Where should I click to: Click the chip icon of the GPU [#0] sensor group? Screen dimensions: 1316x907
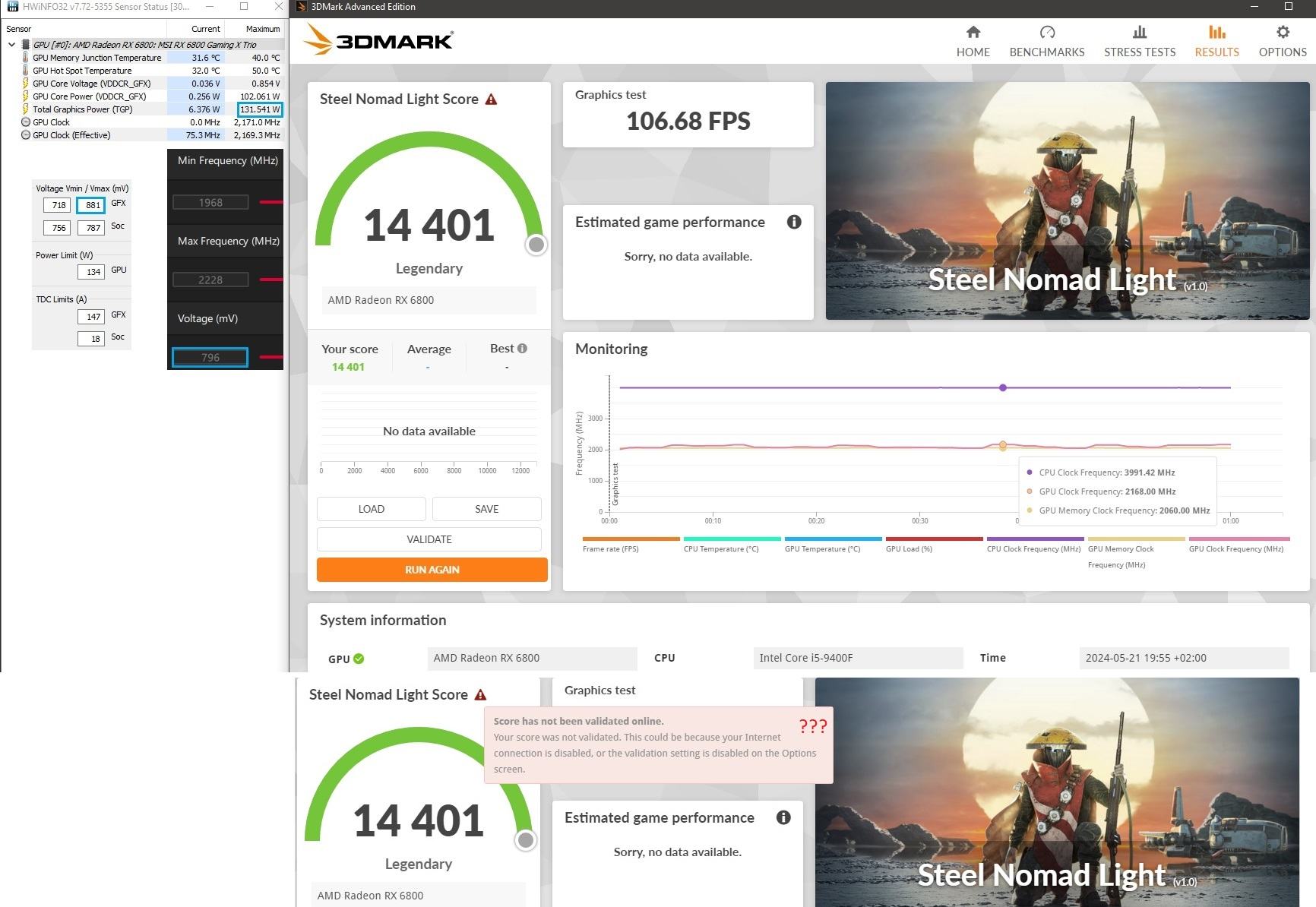(x=26, y=45)
